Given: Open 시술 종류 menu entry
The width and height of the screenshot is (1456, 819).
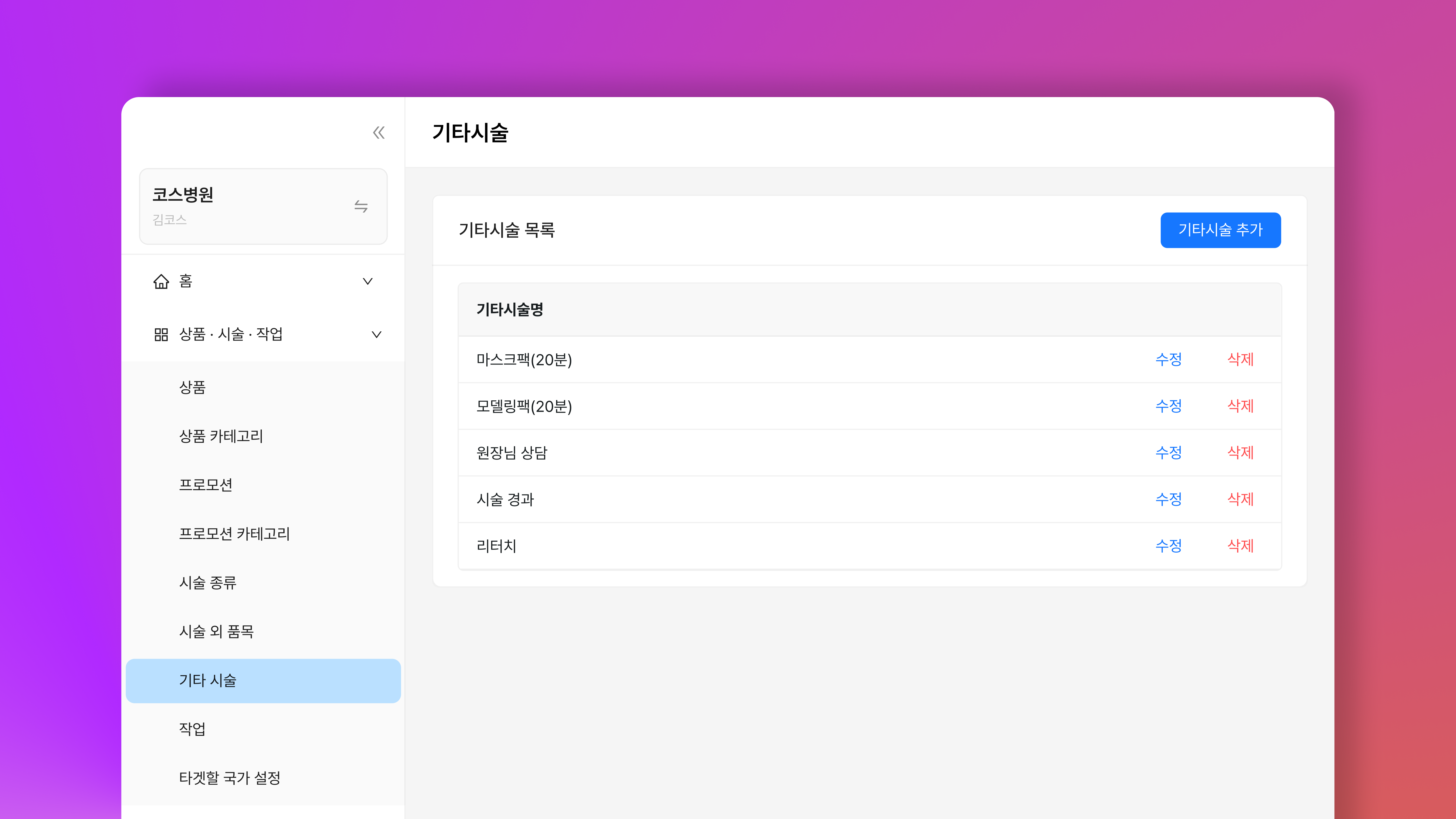Looking at the screenshot, I should point(208,583).
